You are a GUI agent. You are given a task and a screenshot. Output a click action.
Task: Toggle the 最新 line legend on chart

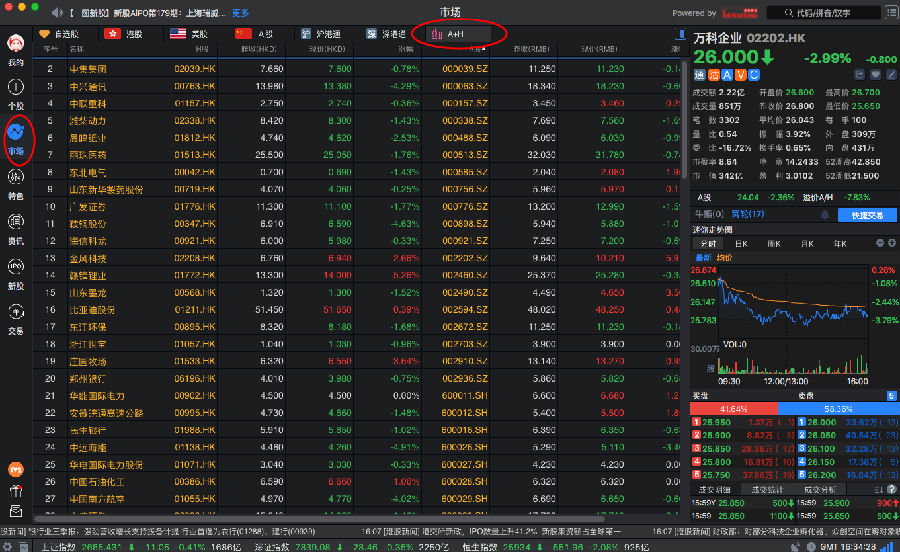pyautogui.click(x=703, y=258)
